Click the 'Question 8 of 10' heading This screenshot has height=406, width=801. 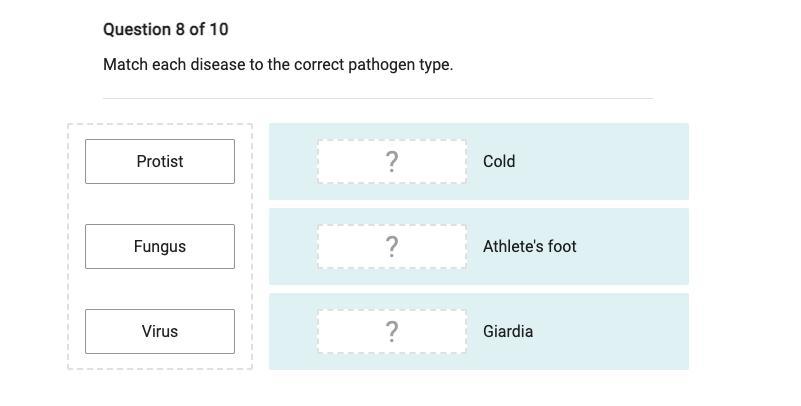165,29
